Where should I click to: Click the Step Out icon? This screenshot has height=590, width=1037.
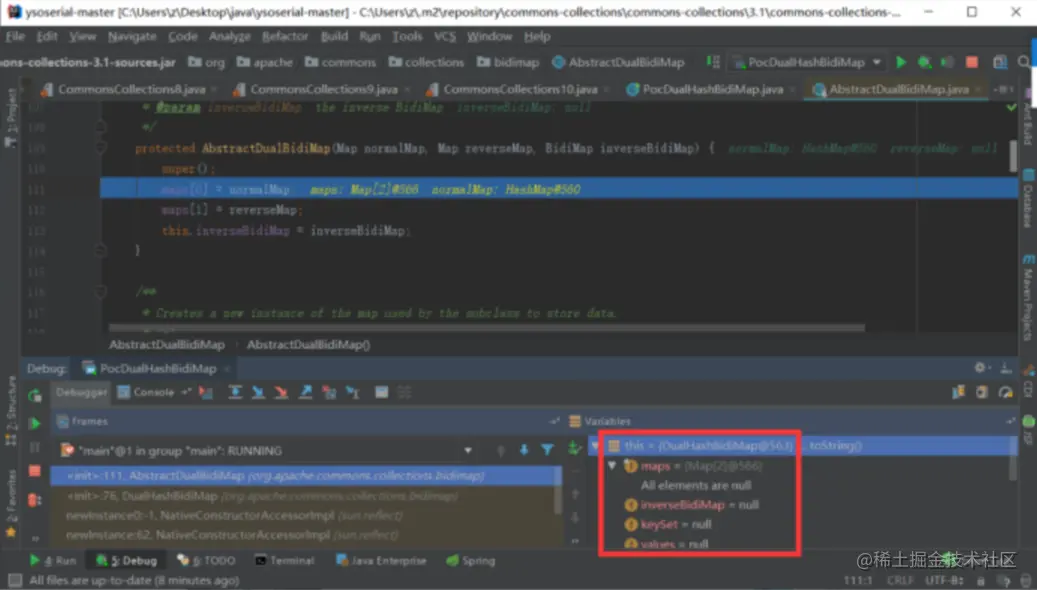click(305, 392)
